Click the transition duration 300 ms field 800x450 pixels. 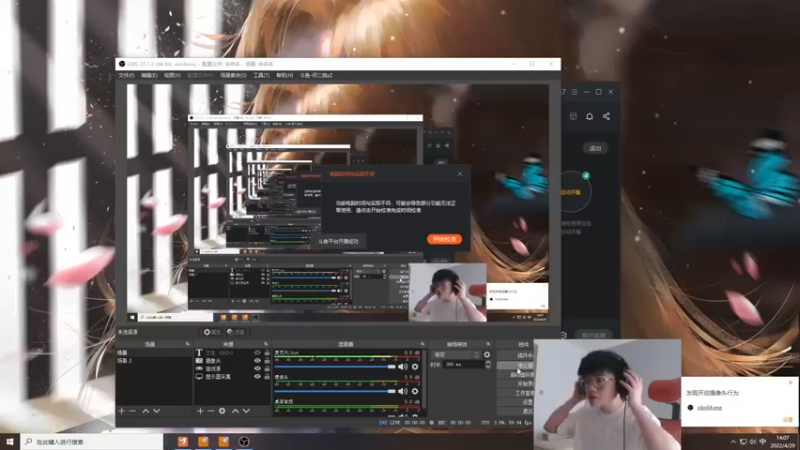[x=464, y=364]
